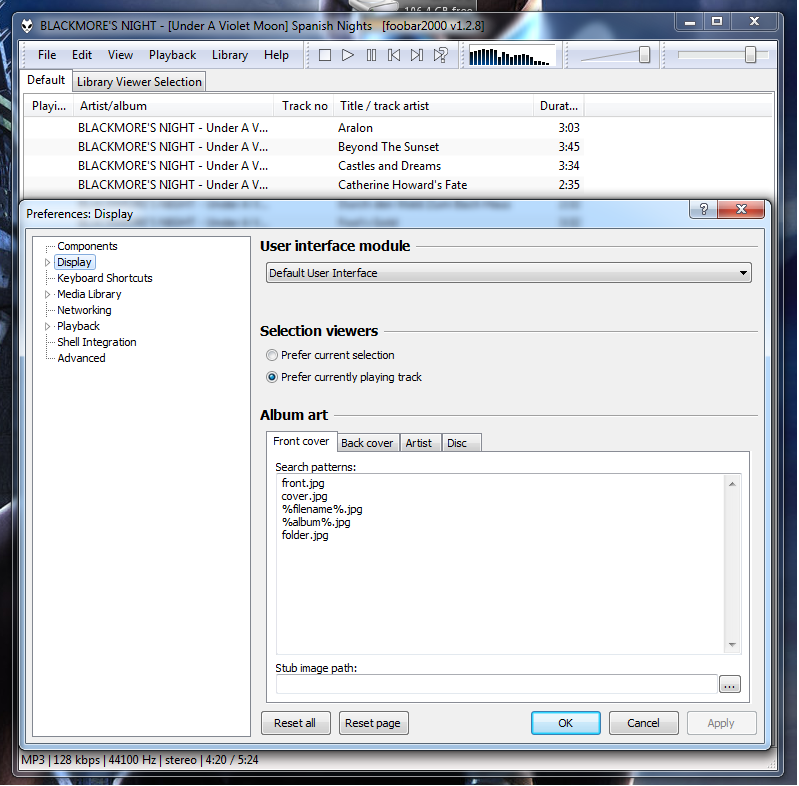Sort by Title / track artist column header

click(x=433, y=106)
